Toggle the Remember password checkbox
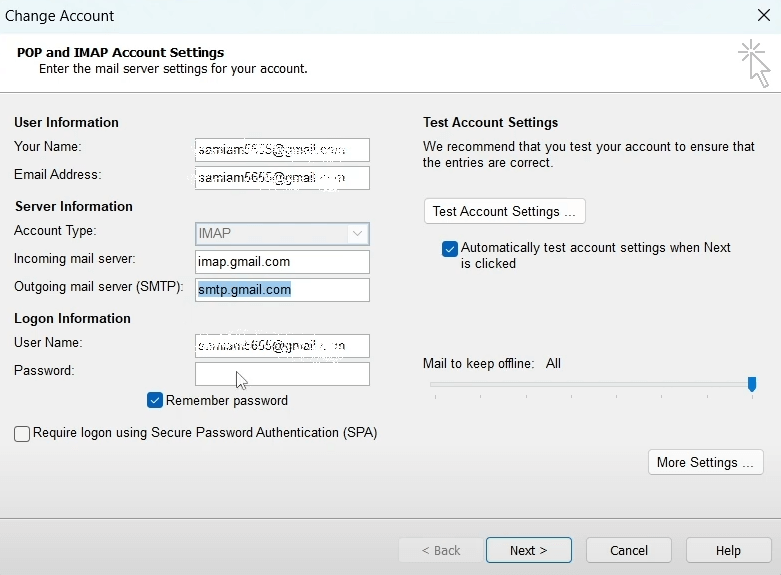This screenshot has width=781, height=575. [155, 401]
